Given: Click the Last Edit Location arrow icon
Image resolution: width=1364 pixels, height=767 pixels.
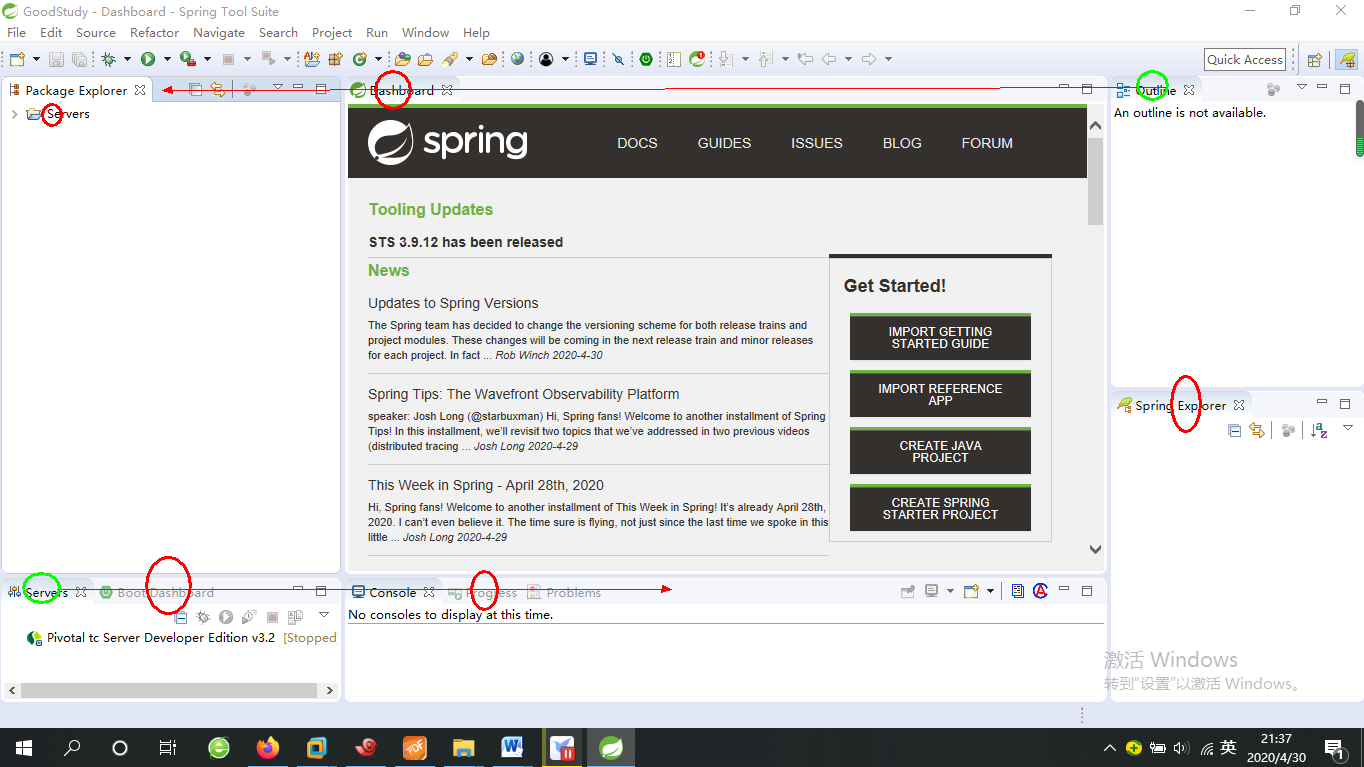Looking at the screenshot, I should (805, 59).
